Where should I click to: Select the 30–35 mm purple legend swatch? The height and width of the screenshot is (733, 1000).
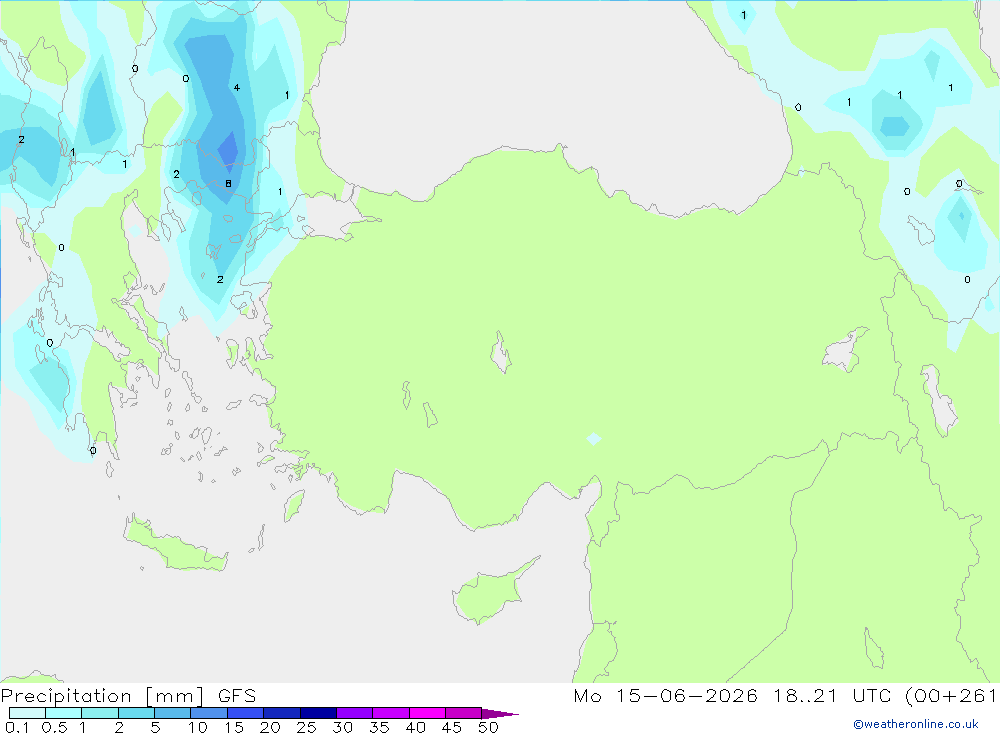(355, 713)
